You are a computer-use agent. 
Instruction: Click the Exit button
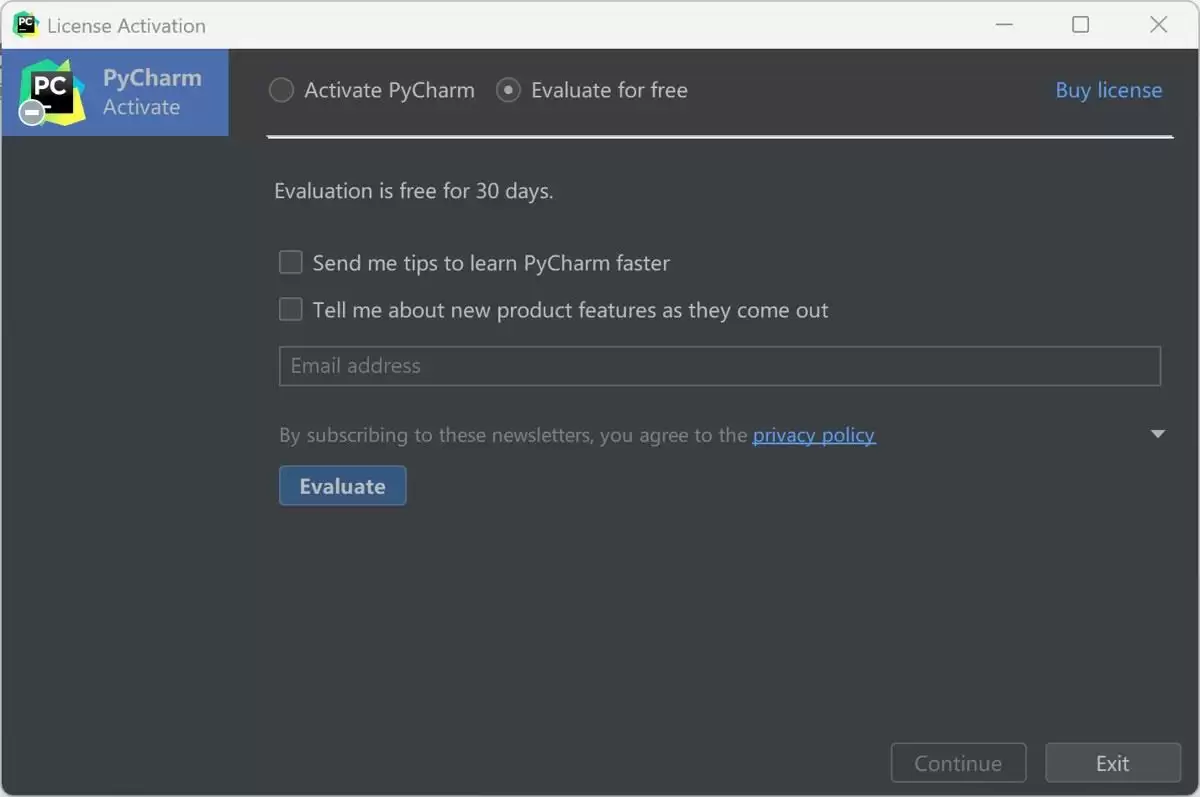coord(1113,763)
